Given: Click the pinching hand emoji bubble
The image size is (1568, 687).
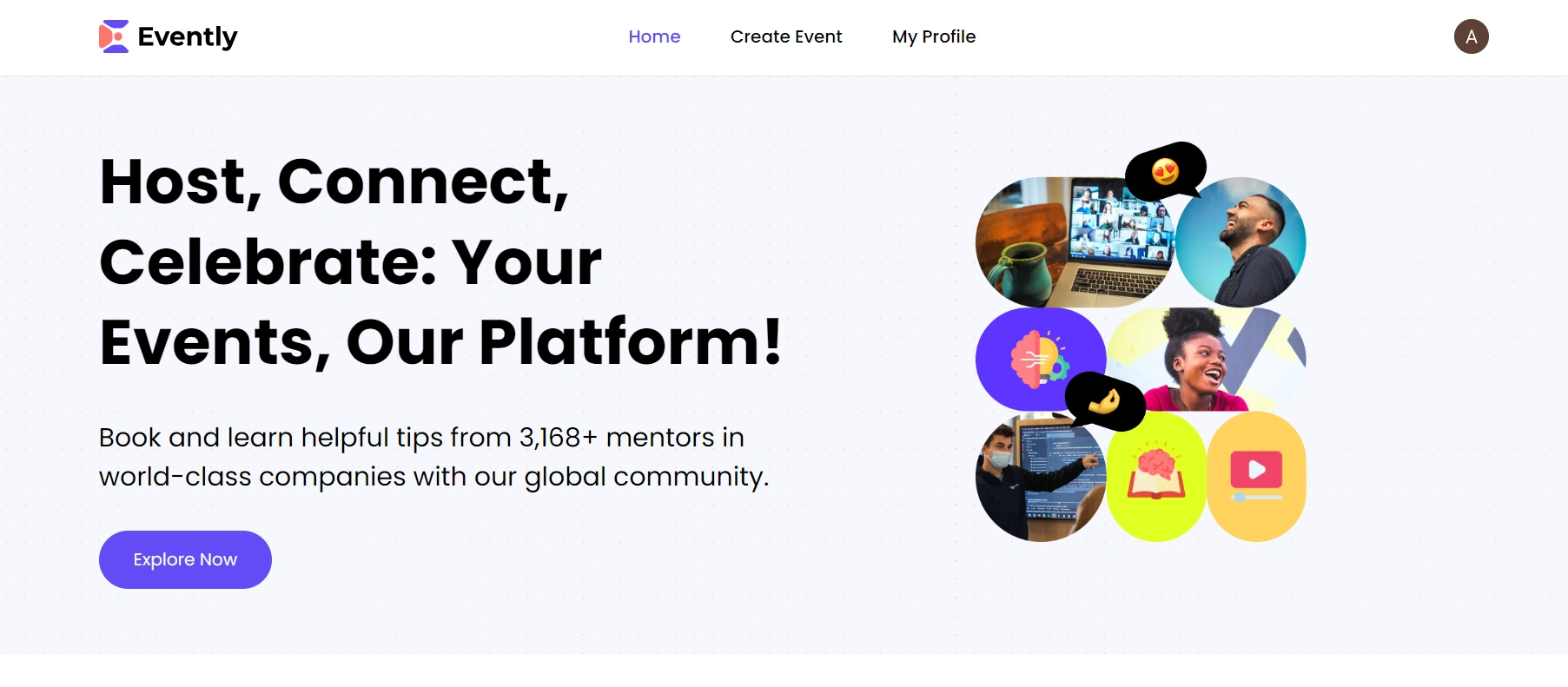Looking at the screenshot, I should (1104, 401).
